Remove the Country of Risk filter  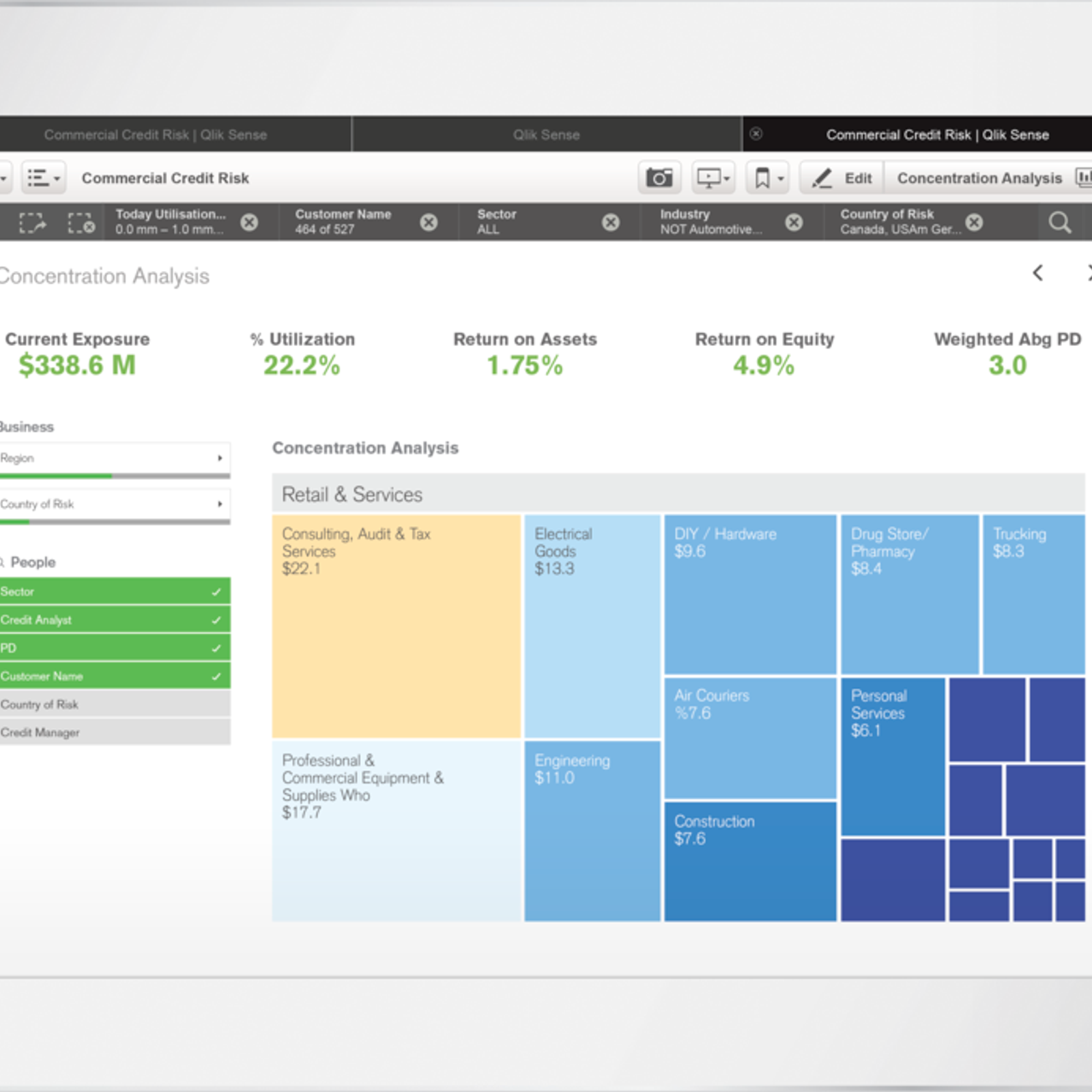pyautogui.click(x=975, y=222)
